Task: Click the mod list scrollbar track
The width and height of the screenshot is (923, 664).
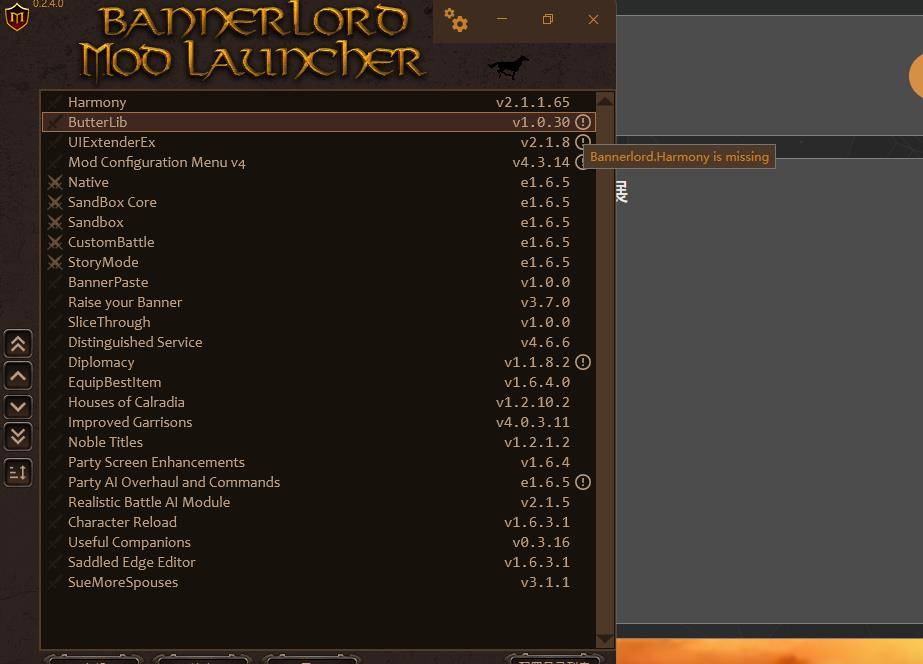Action: [x=605, y=370]
